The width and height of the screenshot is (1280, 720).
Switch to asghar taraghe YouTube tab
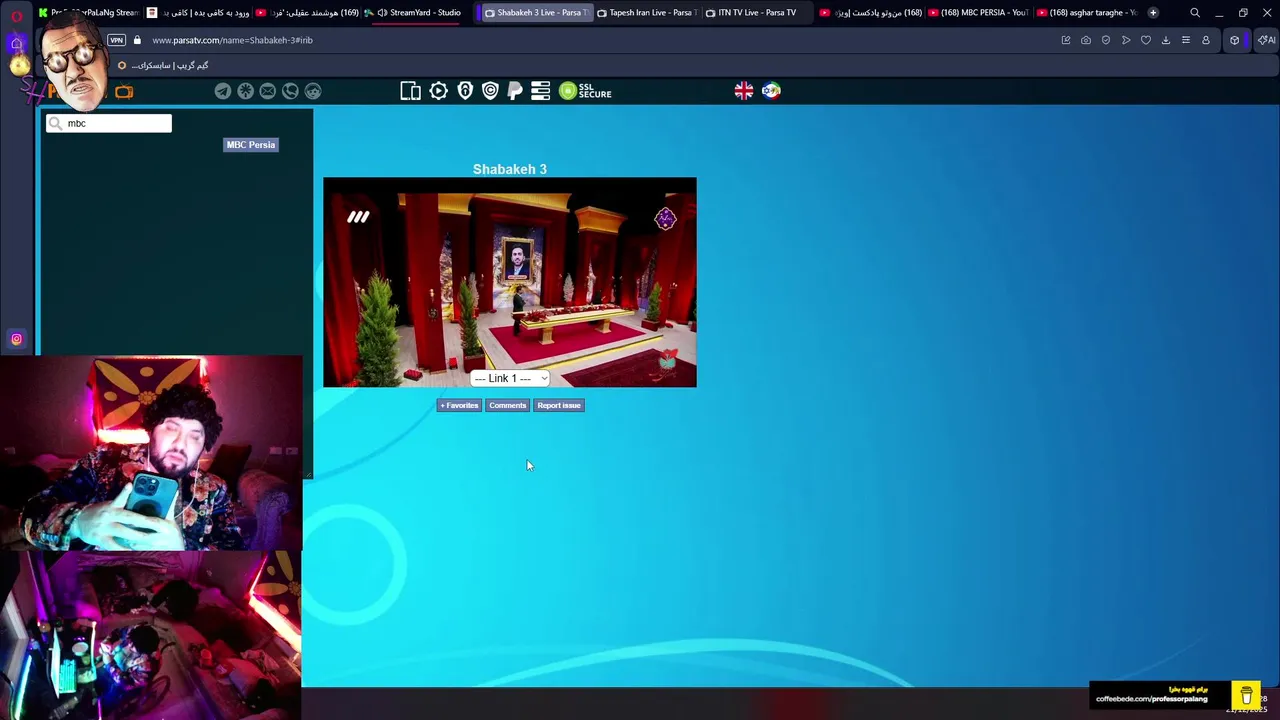tap(1087, 13)
